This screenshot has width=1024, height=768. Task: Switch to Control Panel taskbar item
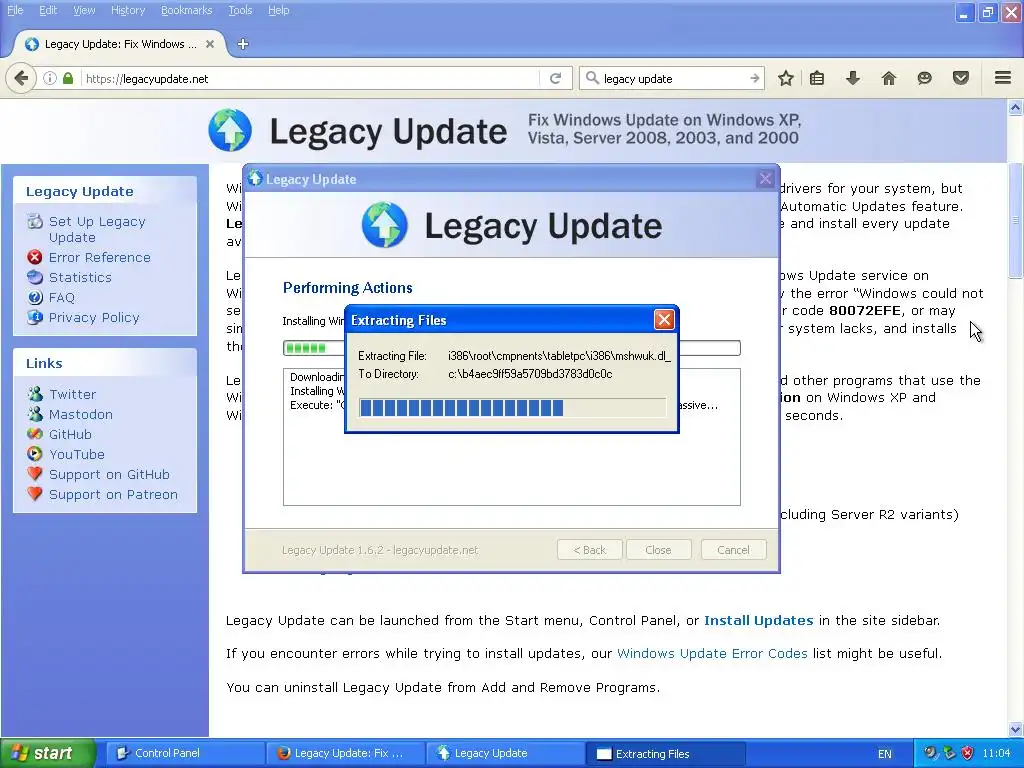click(x=185, y=753)
